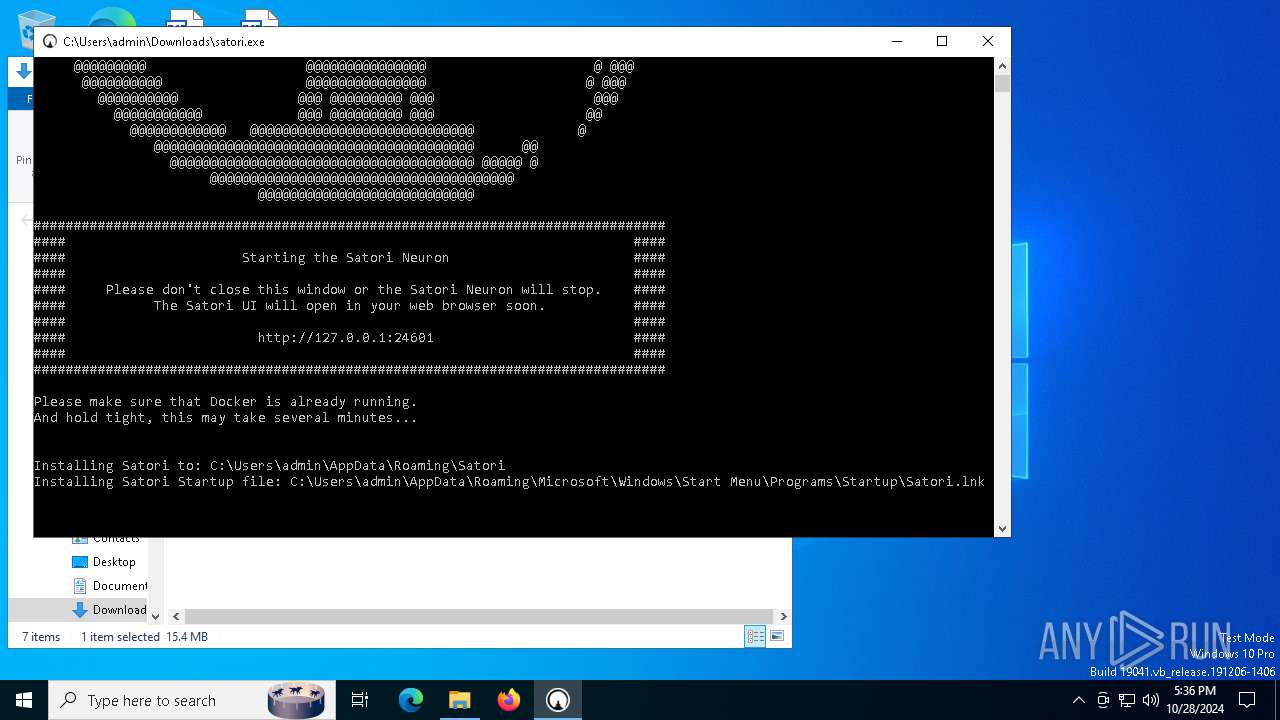Open the Windows Start menu
The width and height of the screenshot is (1280, 720).
click(x=24, y=700)
